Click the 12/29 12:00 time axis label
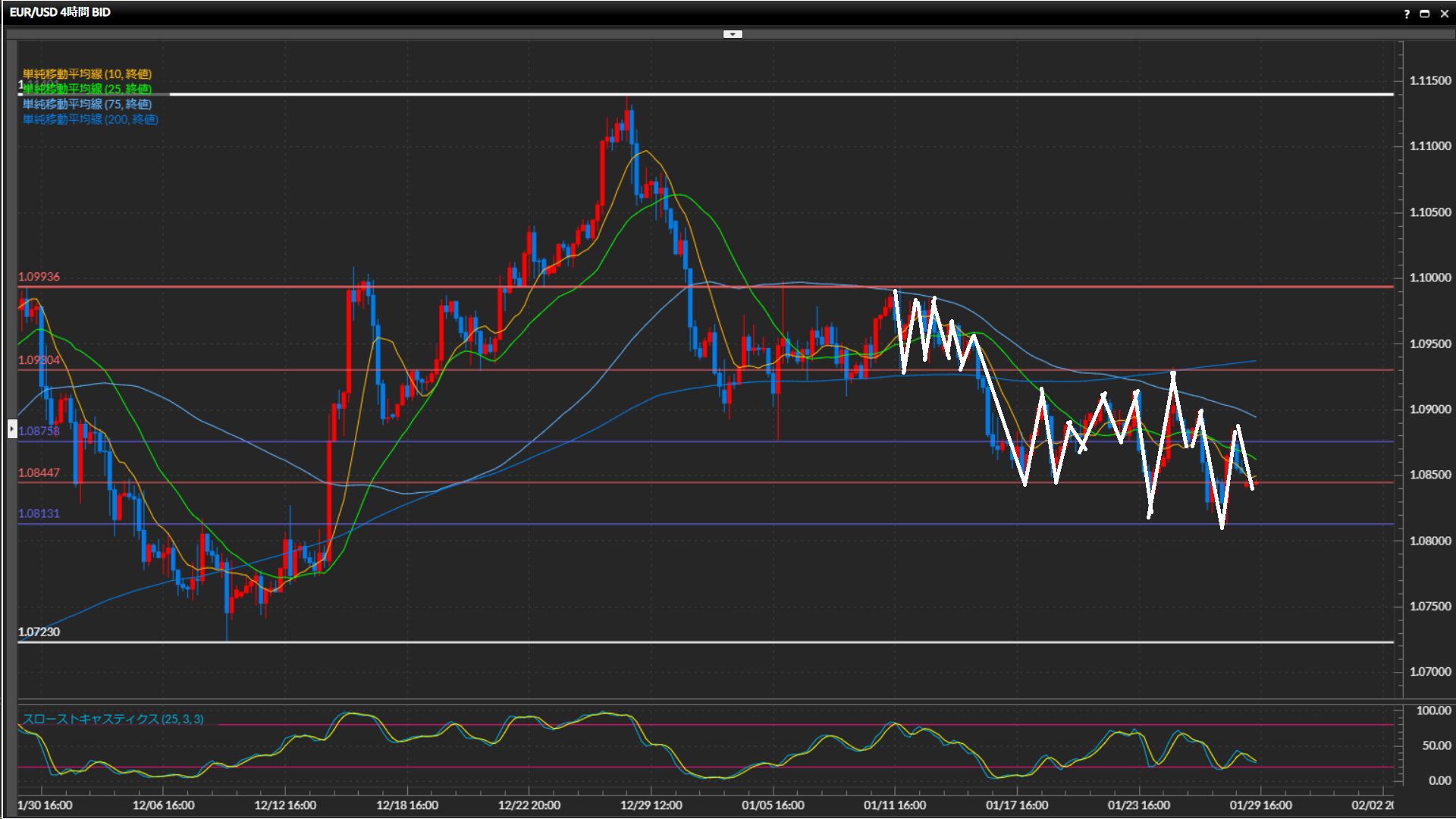Viewport: 1456px width, 819px height. click(x=651, y=805)
